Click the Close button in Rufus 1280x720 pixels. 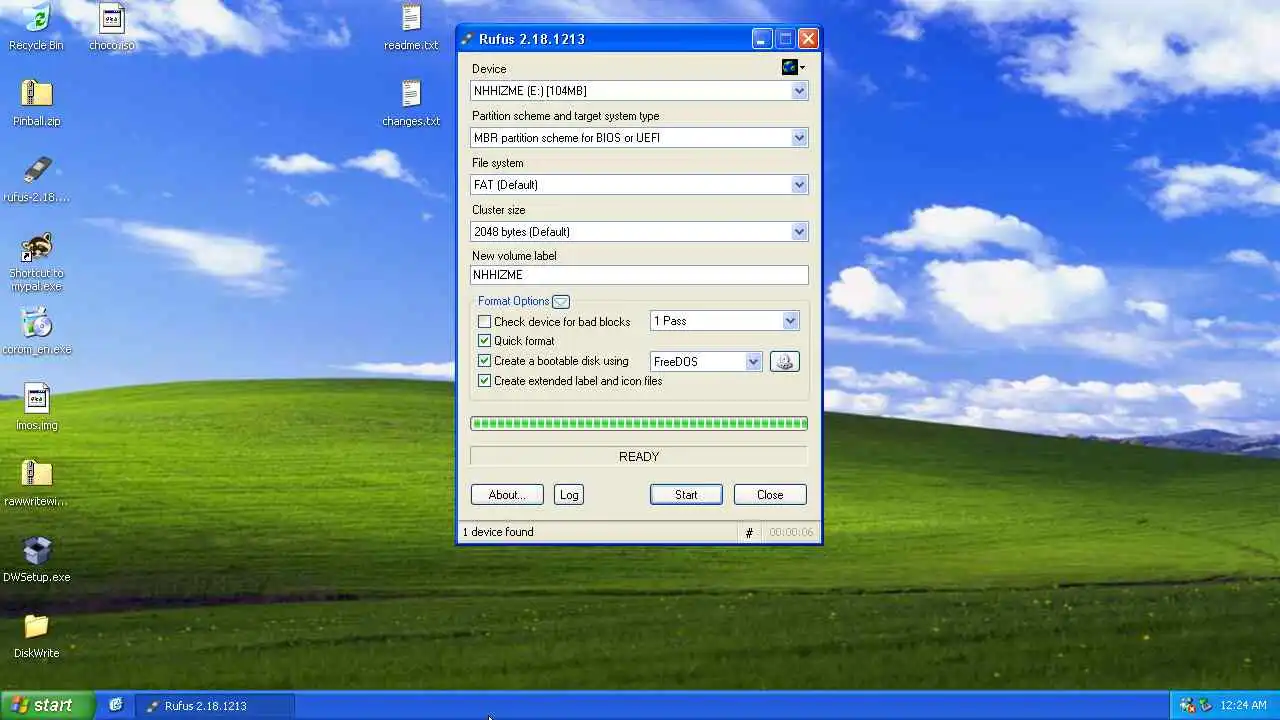click(770, 495)
